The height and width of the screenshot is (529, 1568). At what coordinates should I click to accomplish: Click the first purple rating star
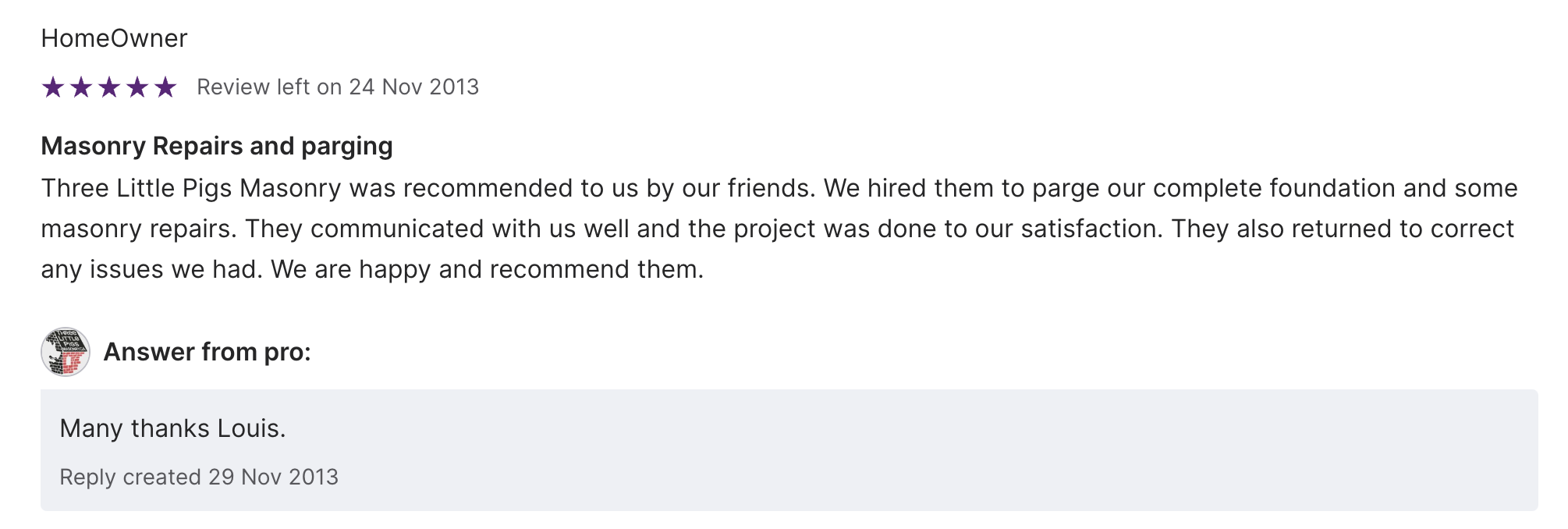tap(53, 87)
